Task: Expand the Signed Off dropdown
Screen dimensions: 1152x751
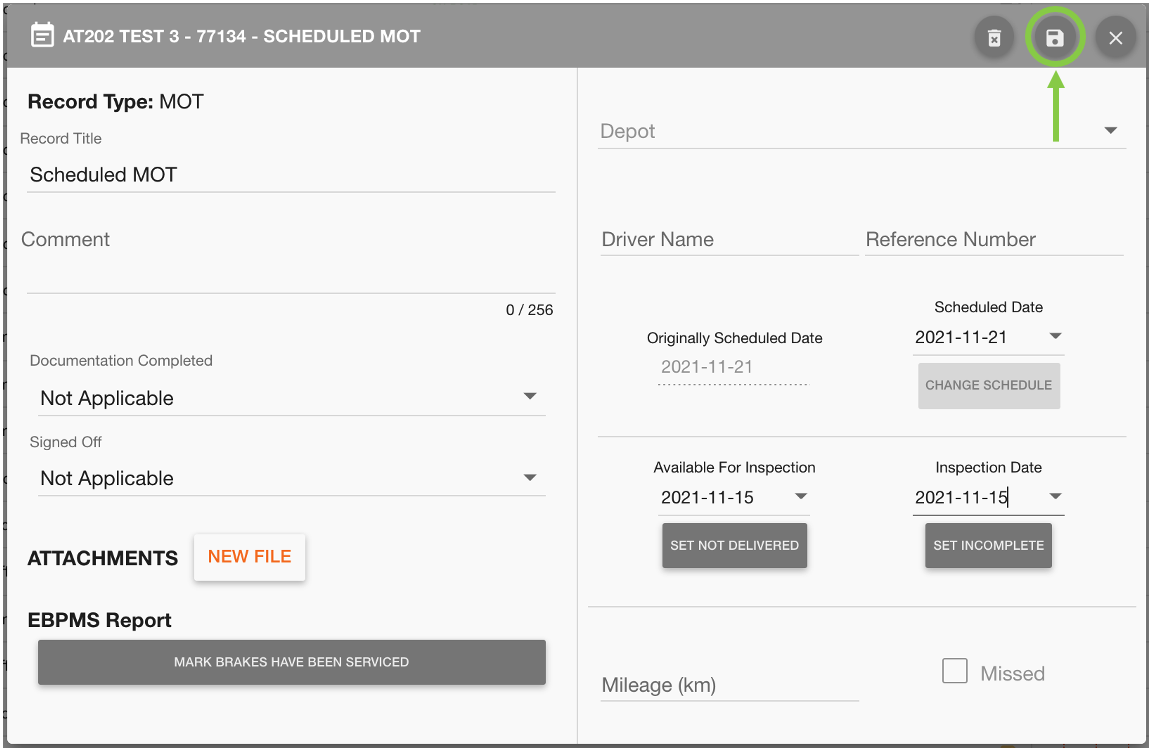Action: (530, 478)
